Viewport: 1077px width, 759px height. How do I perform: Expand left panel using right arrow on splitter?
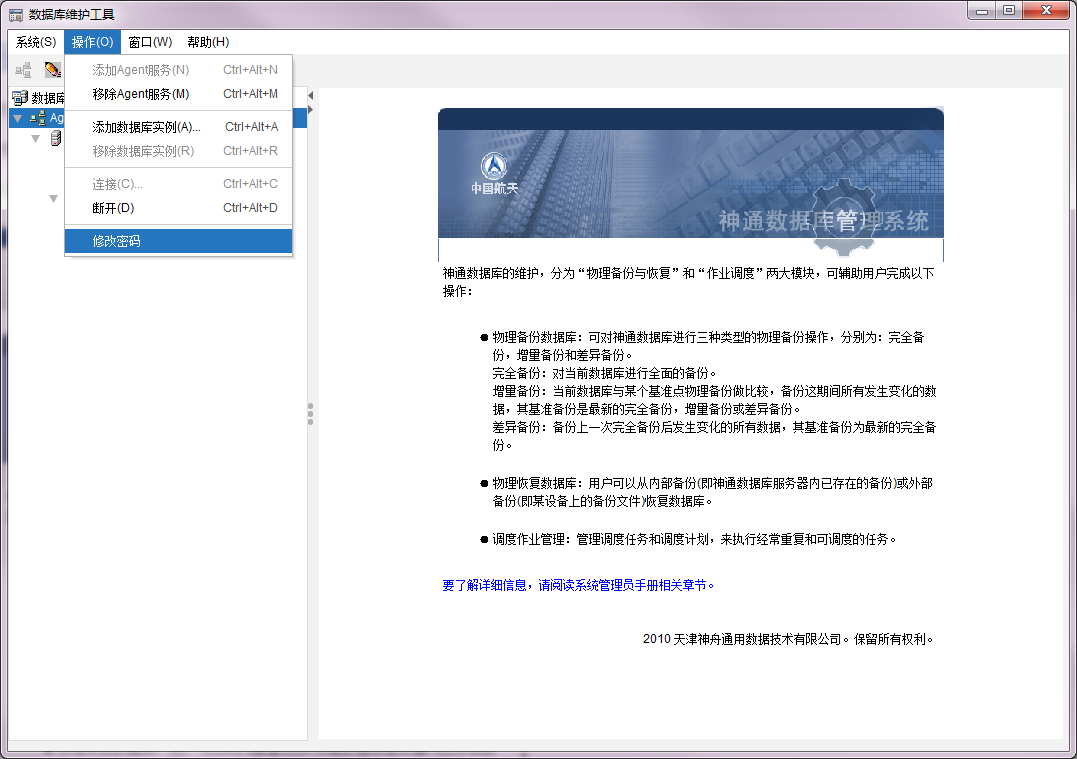coord(310,108)
